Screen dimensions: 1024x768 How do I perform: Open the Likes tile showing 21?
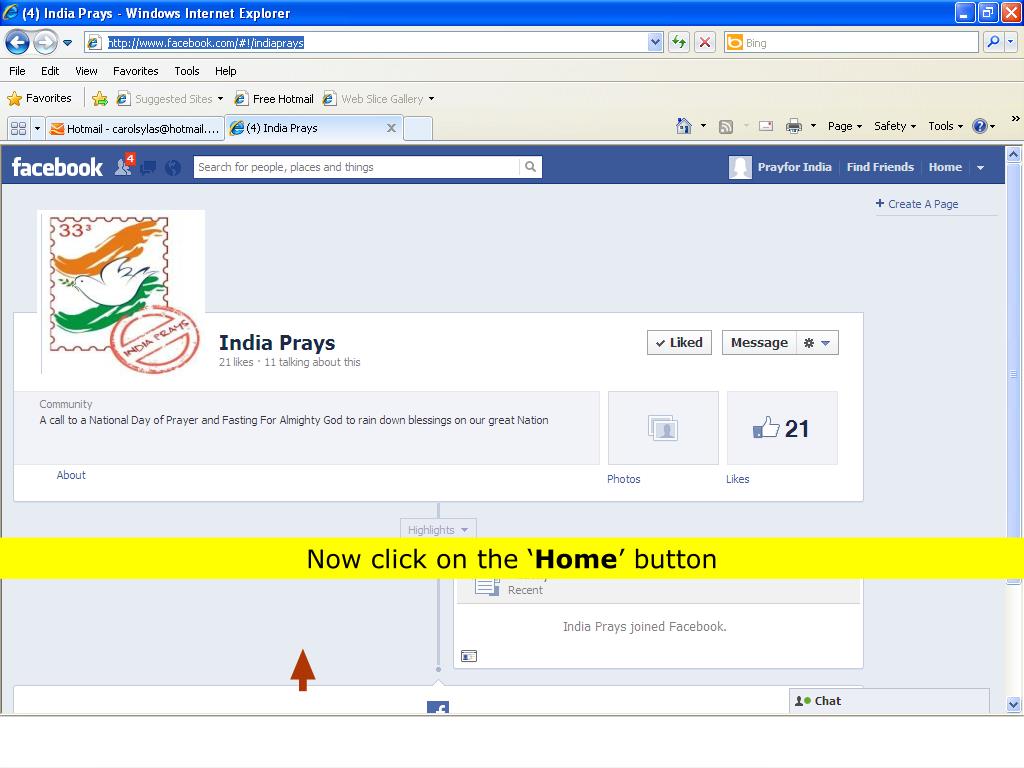coord(782,428)
